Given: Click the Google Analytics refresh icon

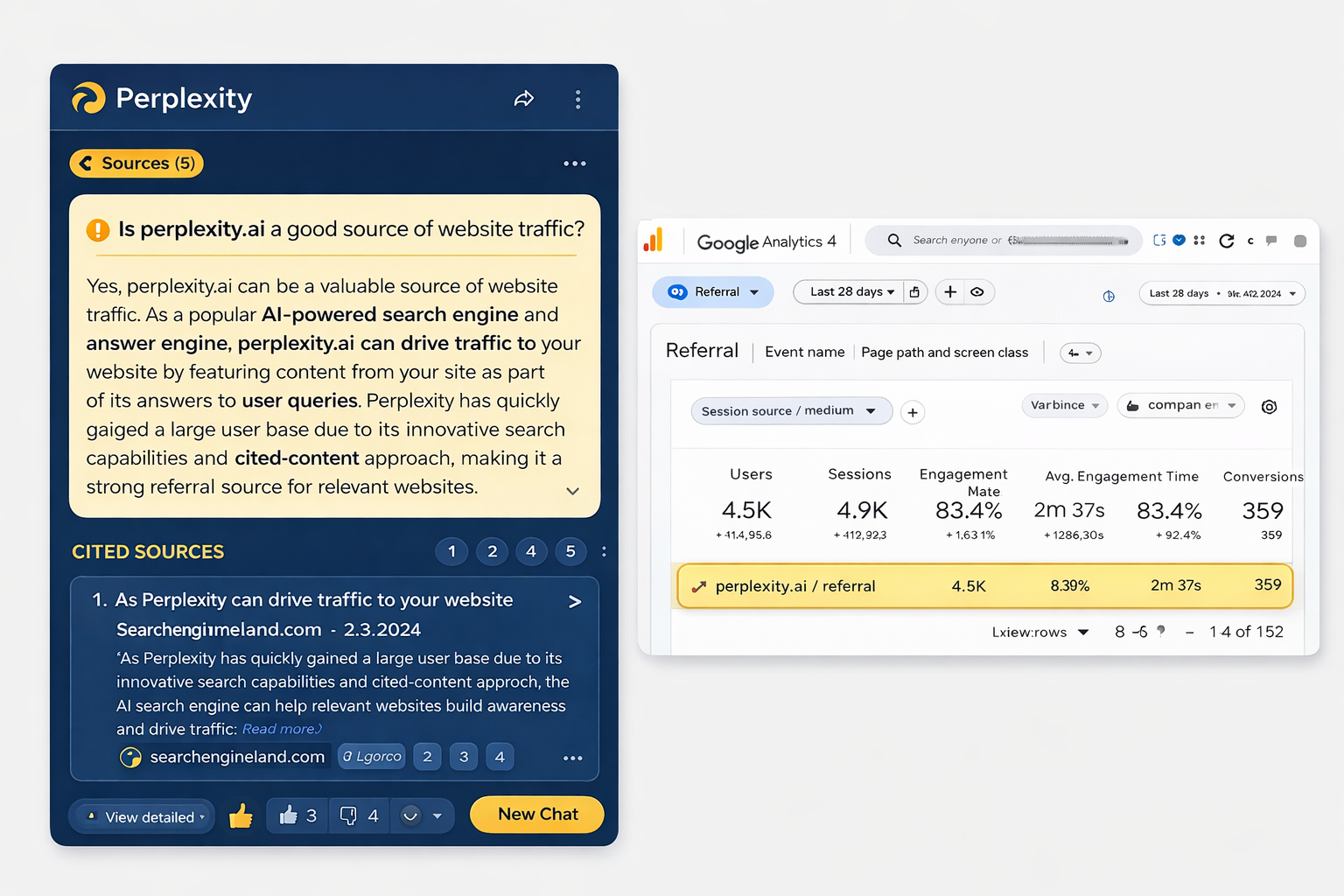Looking at the screenshot, I should click(1226, 241).
